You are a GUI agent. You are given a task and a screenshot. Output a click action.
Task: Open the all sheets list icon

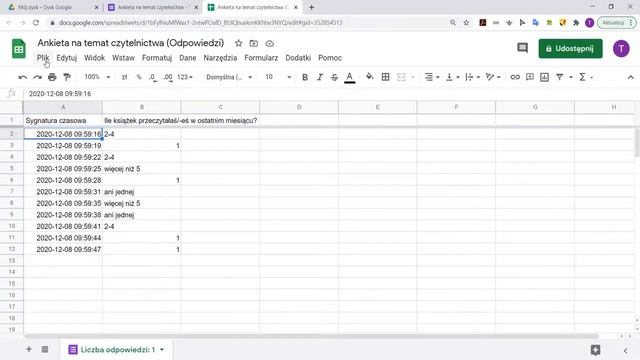pos(45,349)
